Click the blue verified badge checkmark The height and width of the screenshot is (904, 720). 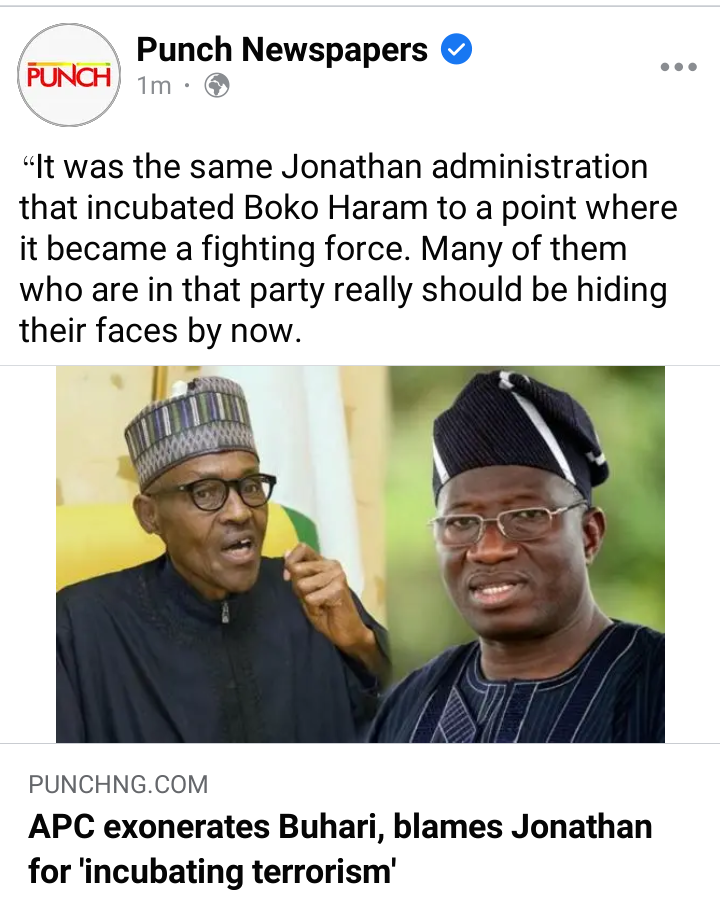click(457, 49)
